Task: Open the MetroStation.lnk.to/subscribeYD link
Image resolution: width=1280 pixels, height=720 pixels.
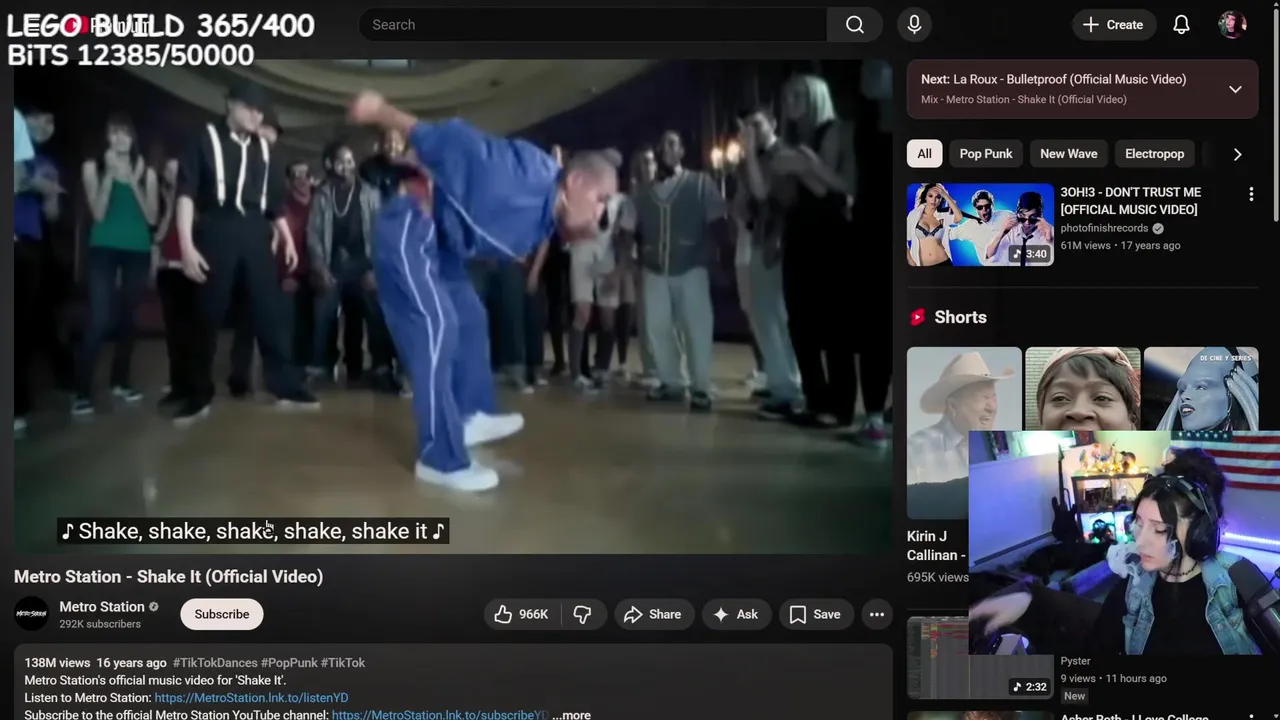Action: coord(440,715)
